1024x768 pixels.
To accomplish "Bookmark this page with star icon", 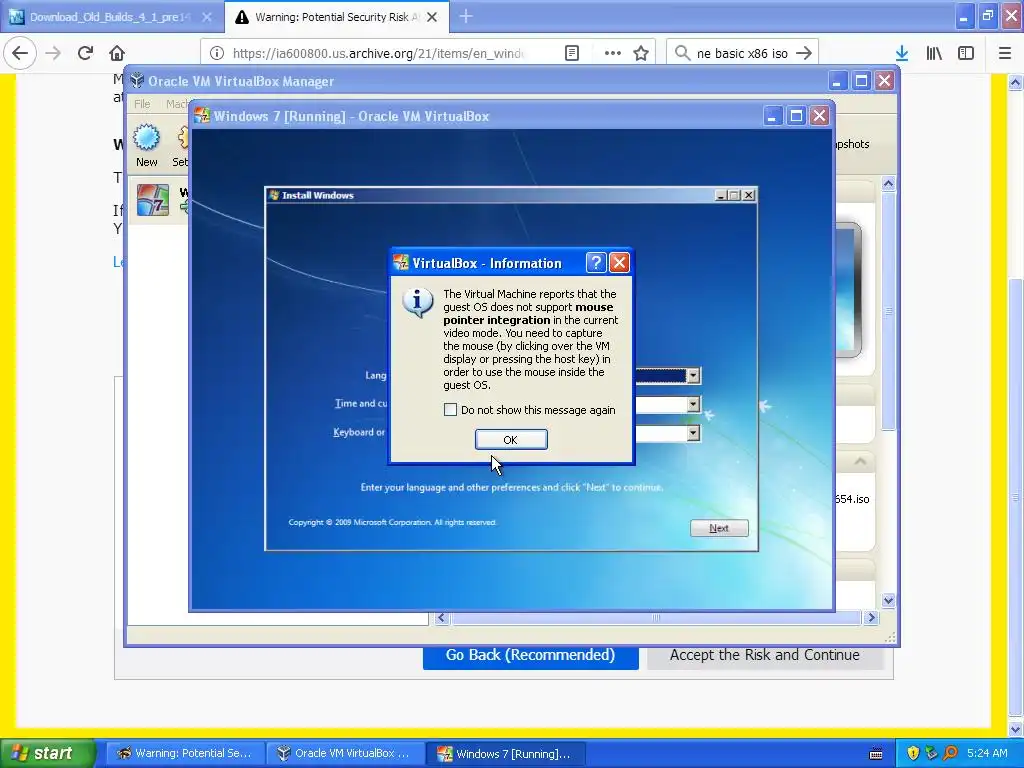I will point(641,53).
